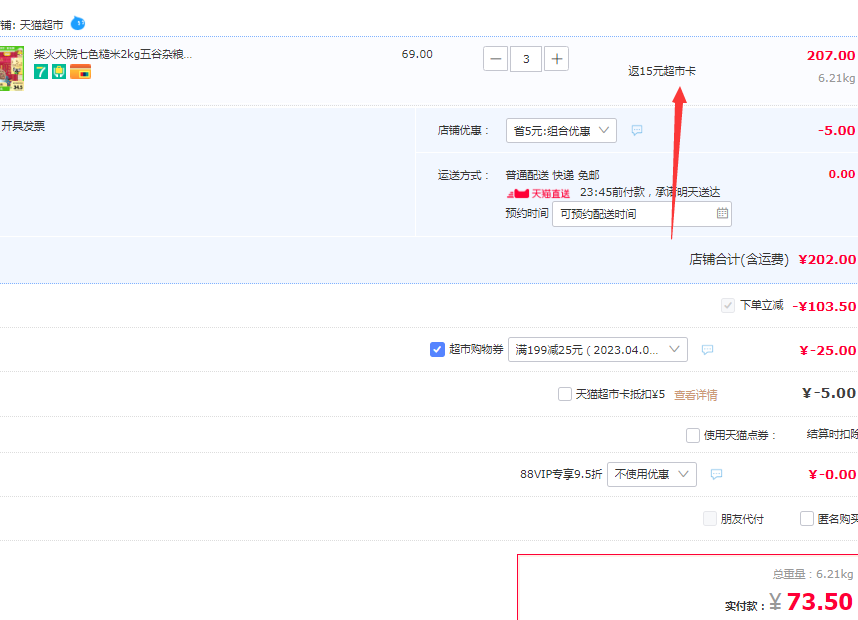858x620 pixels.
Task: Click the 普通配送 快递 免邮 shipping text
Action: [x=552, y=175]
